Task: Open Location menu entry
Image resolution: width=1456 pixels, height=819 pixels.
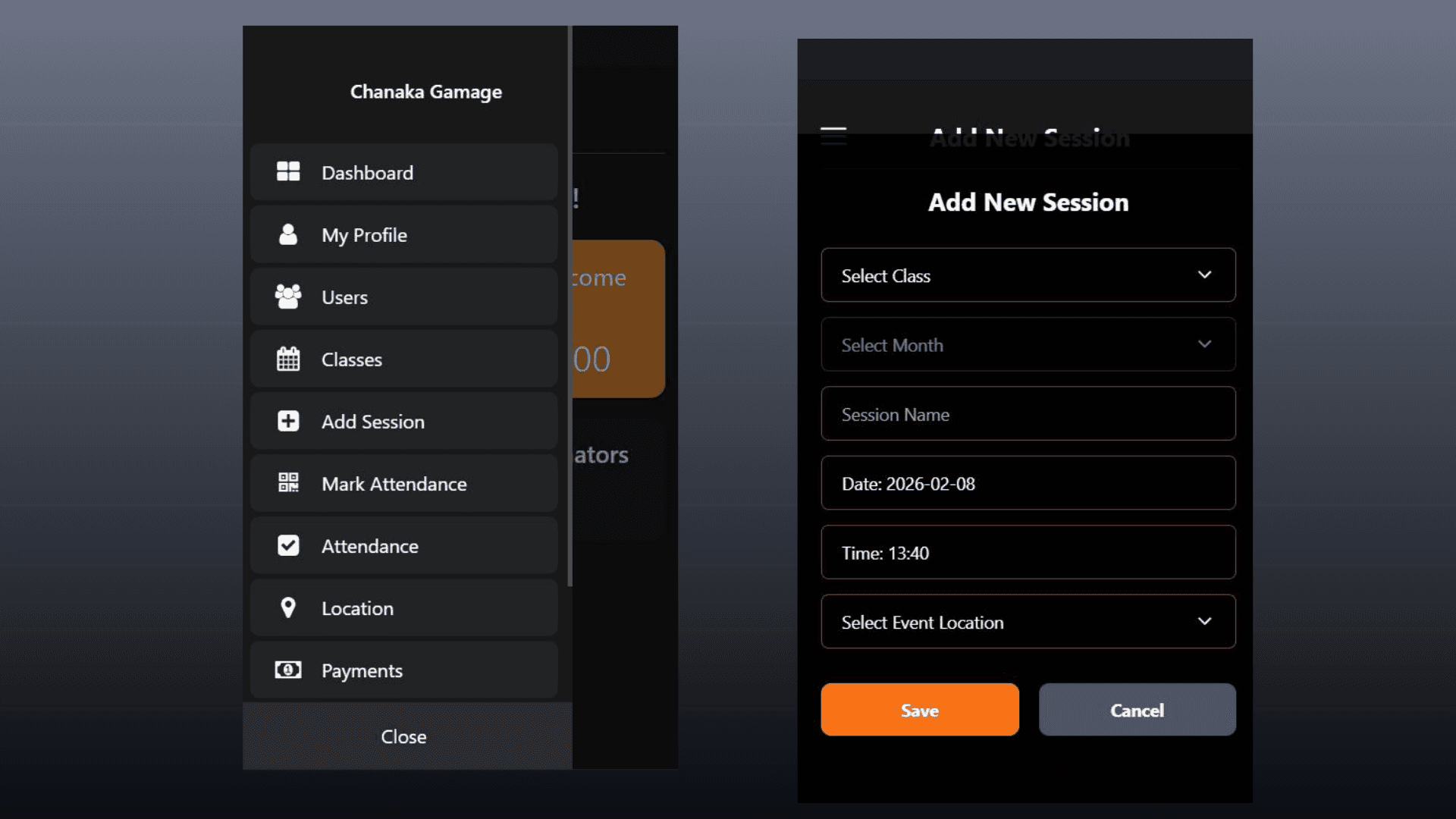Action: 404,607
